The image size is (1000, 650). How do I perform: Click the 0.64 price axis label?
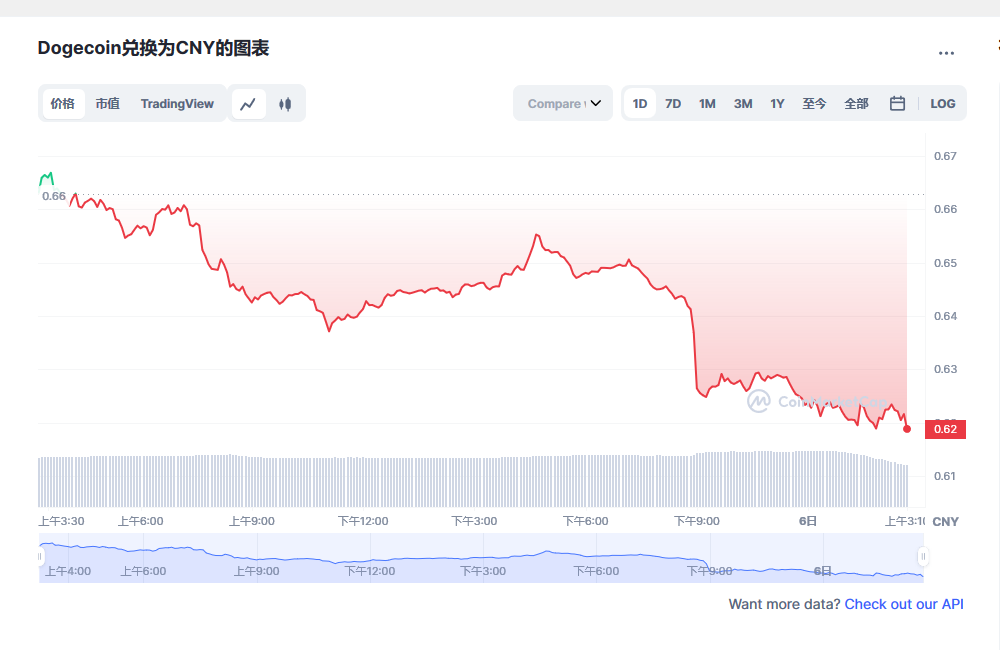(945, 316)
